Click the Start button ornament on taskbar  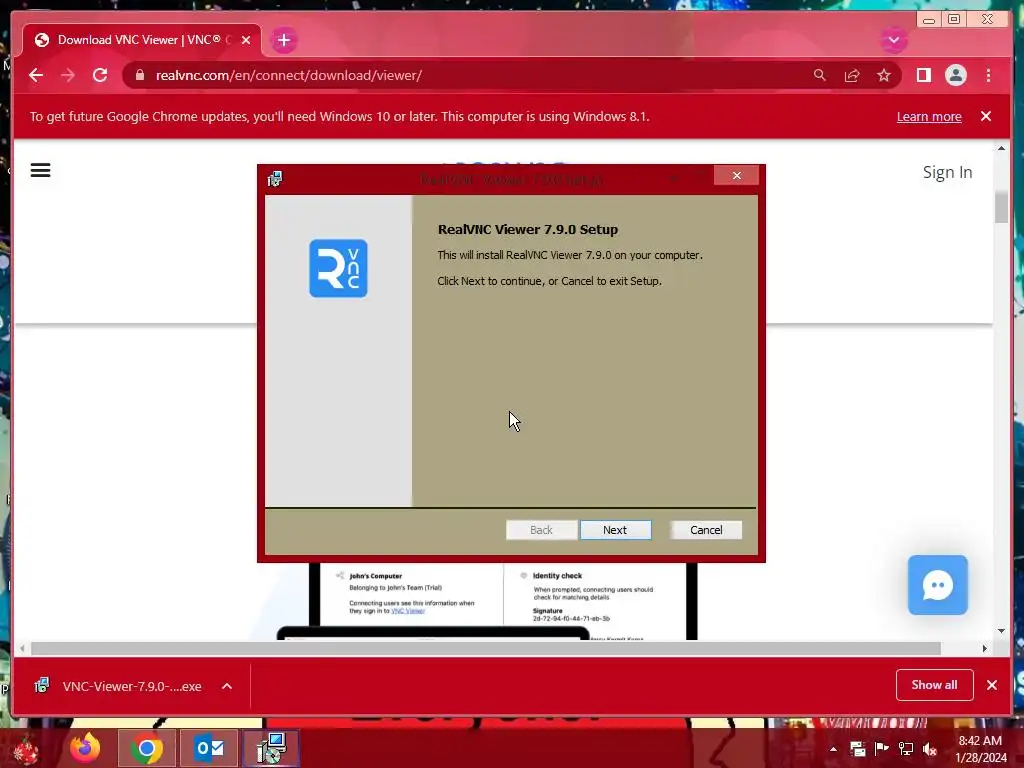point(26,750)
